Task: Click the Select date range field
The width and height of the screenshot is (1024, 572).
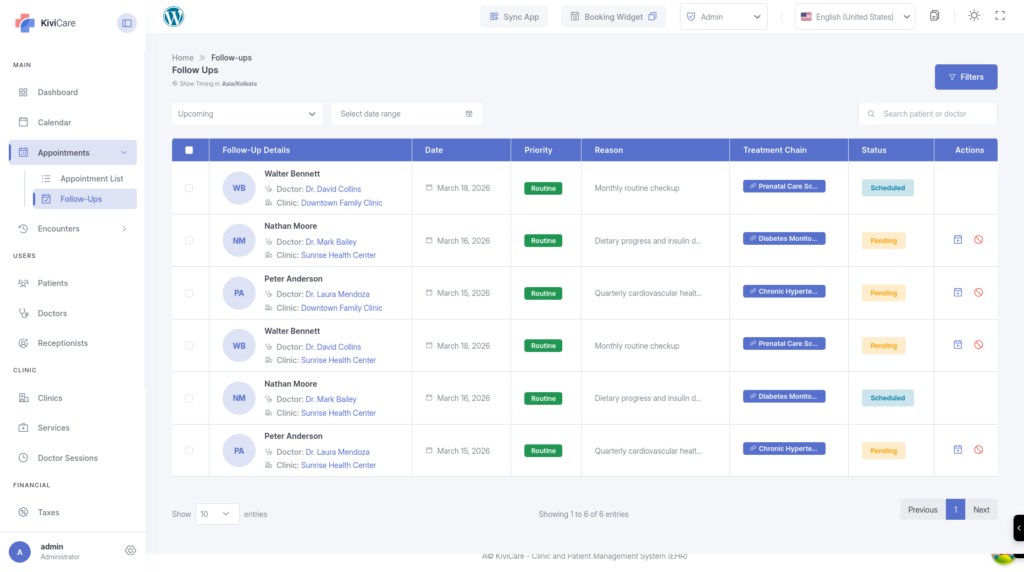Action: 406,114
